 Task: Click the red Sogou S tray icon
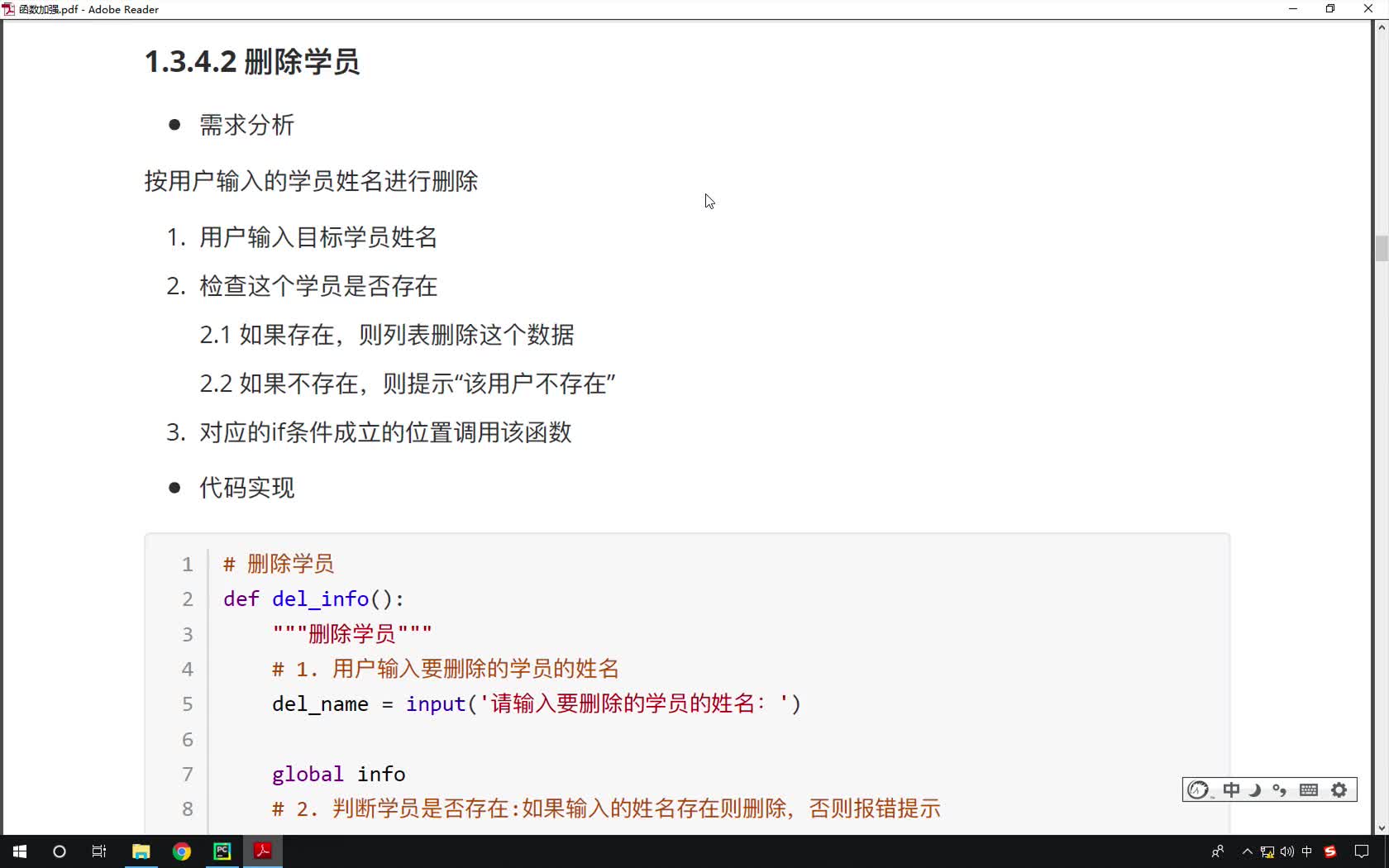[x=1330, y=851]
